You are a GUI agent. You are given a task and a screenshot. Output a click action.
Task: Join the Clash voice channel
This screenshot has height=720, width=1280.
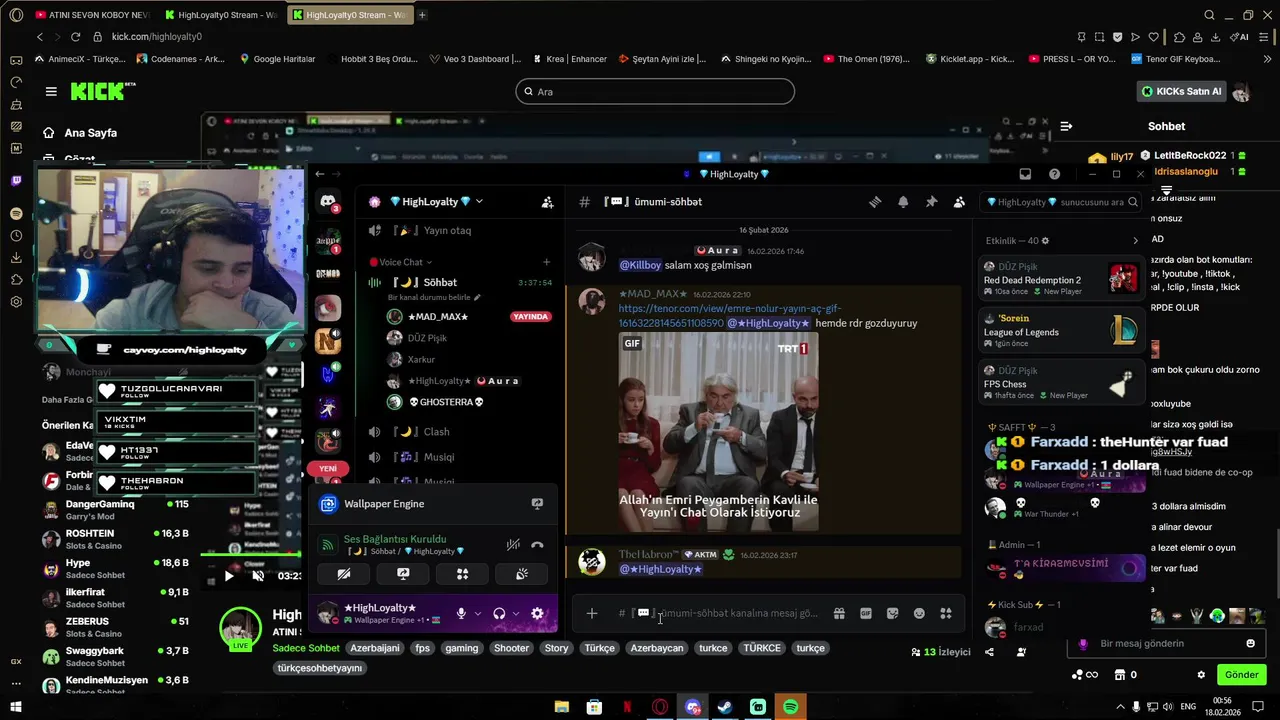(437, 432)
